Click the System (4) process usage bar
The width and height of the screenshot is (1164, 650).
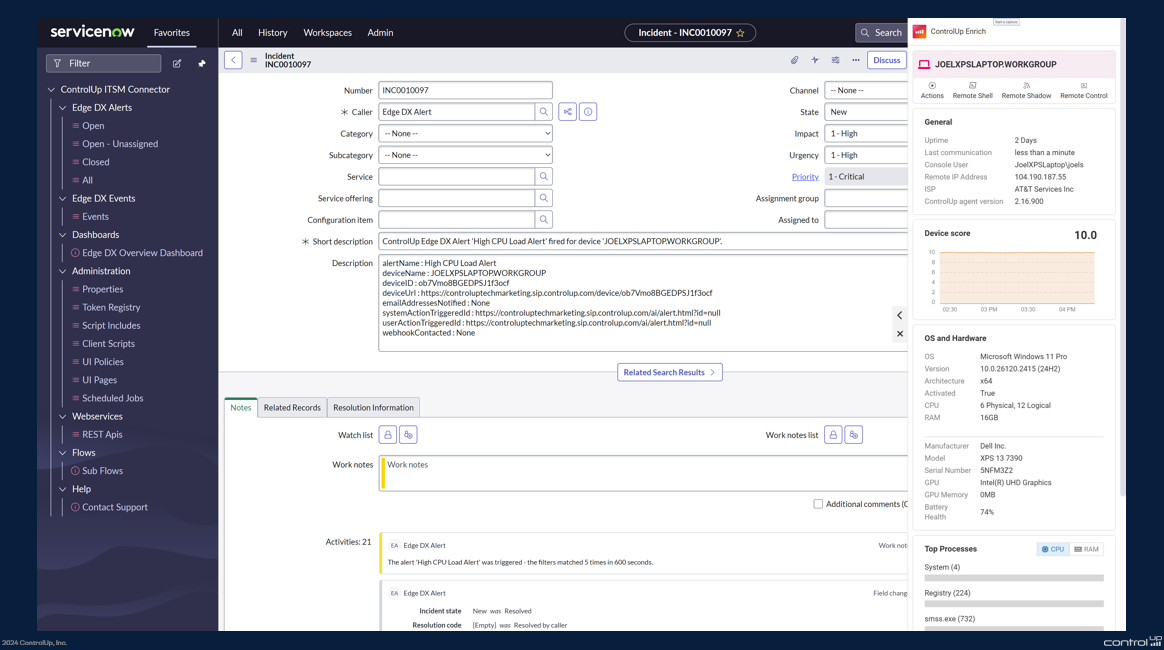[x=1014, y=578]
